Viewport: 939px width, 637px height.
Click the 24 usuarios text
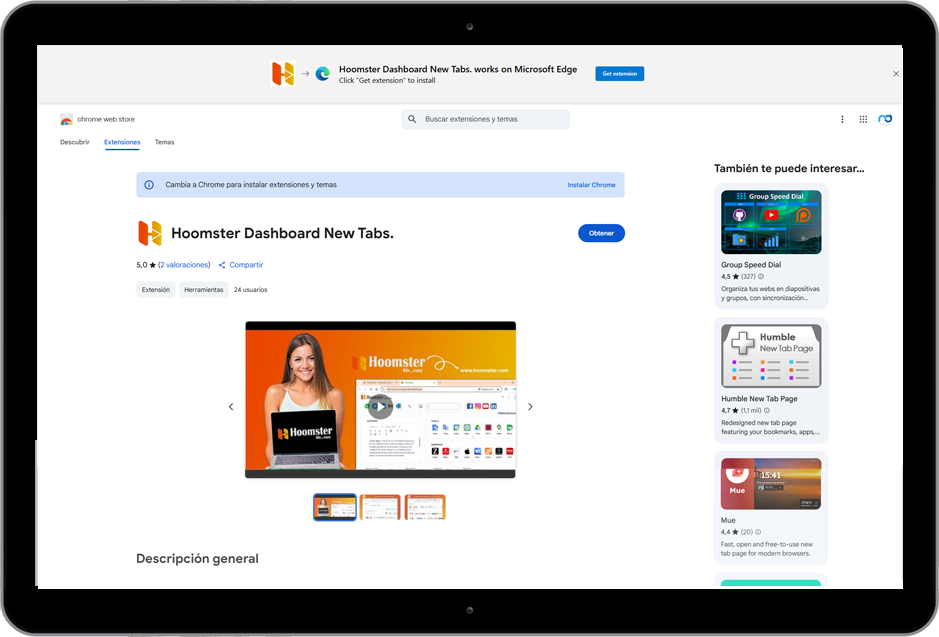pos(250,290)
